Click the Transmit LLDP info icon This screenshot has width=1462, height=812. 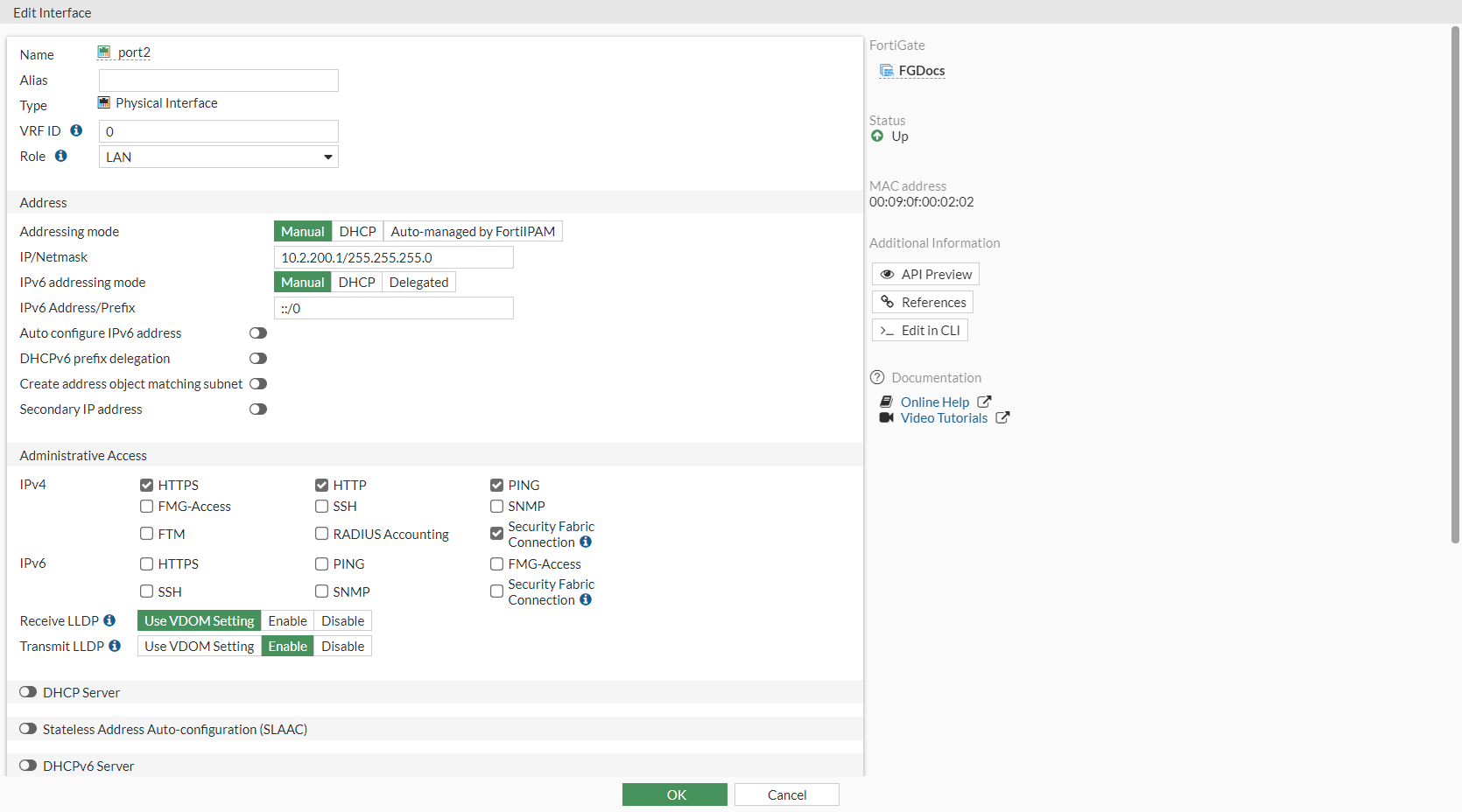(x=115, y=646)
